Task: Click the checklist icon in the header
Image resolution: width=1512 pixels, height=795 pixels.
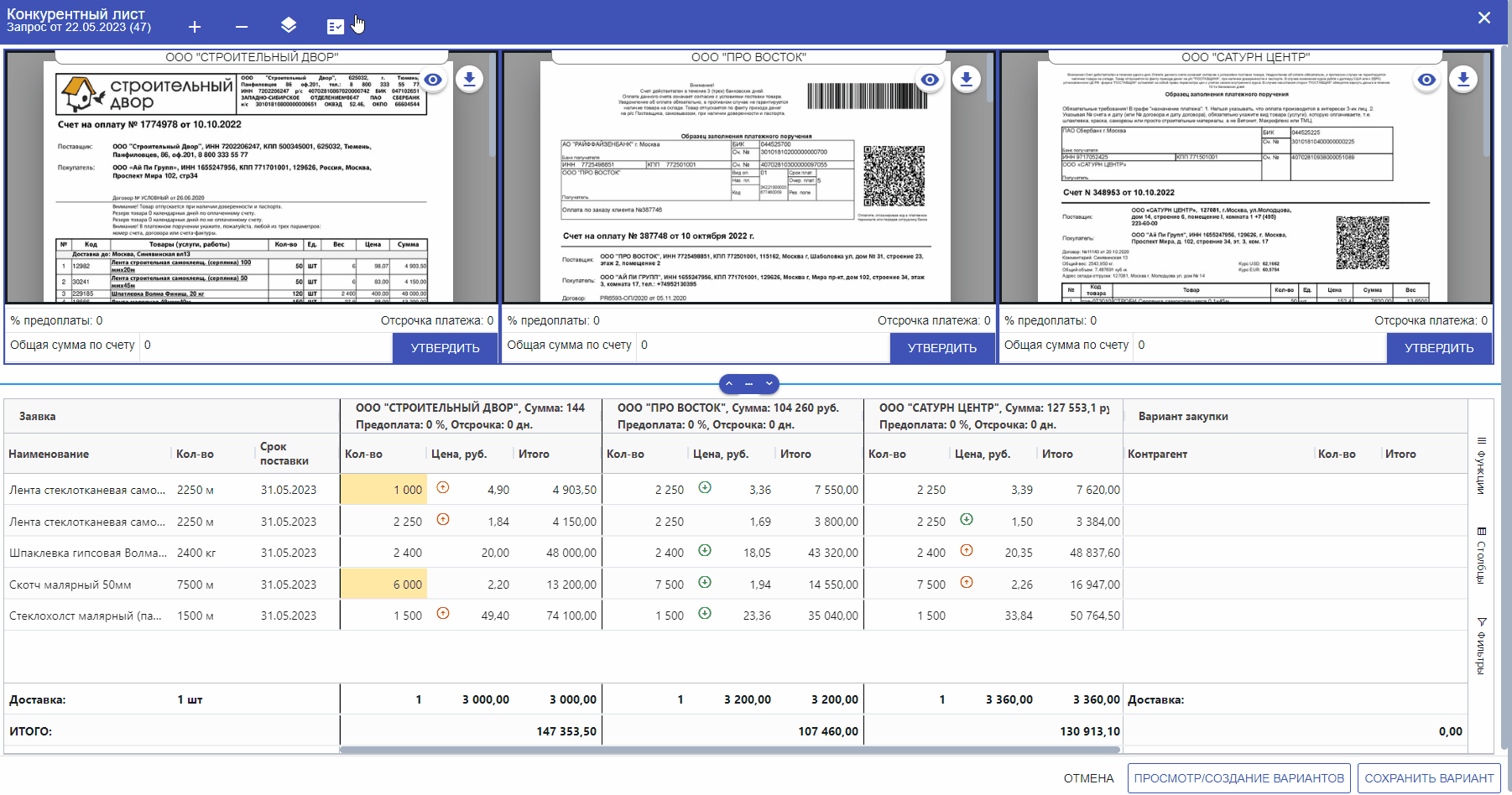Action: [x=335, y=27]
